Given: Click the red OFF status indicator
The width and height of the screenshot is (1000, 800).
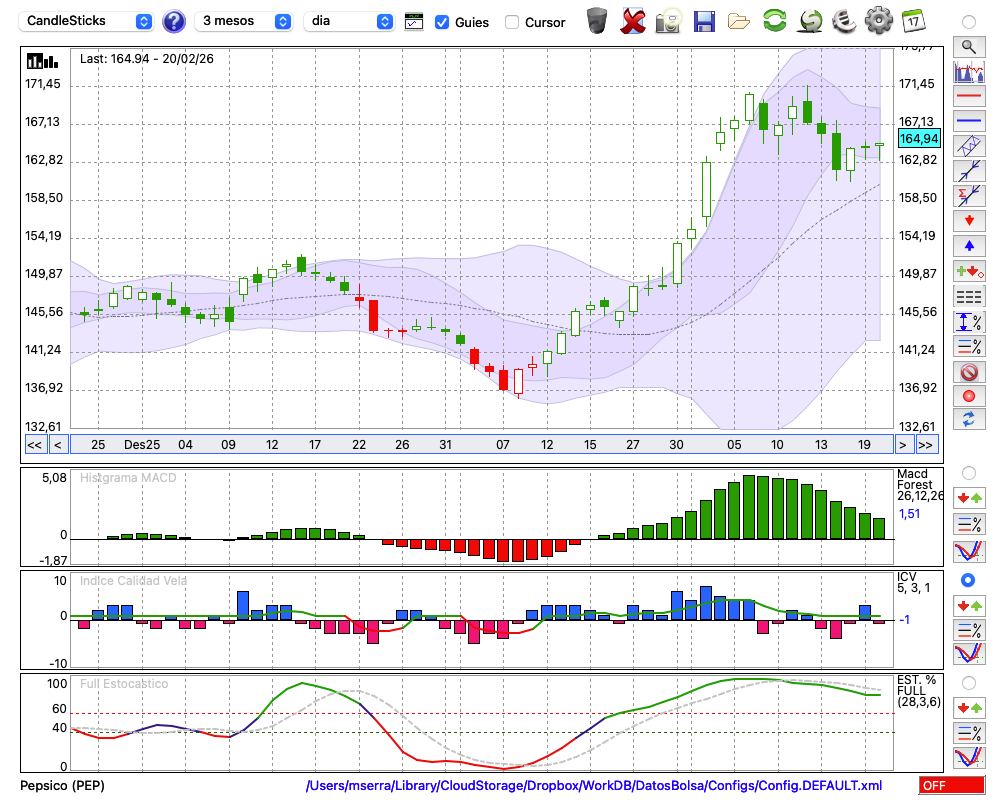Looking at the screenshot, I should coord(950,785).
